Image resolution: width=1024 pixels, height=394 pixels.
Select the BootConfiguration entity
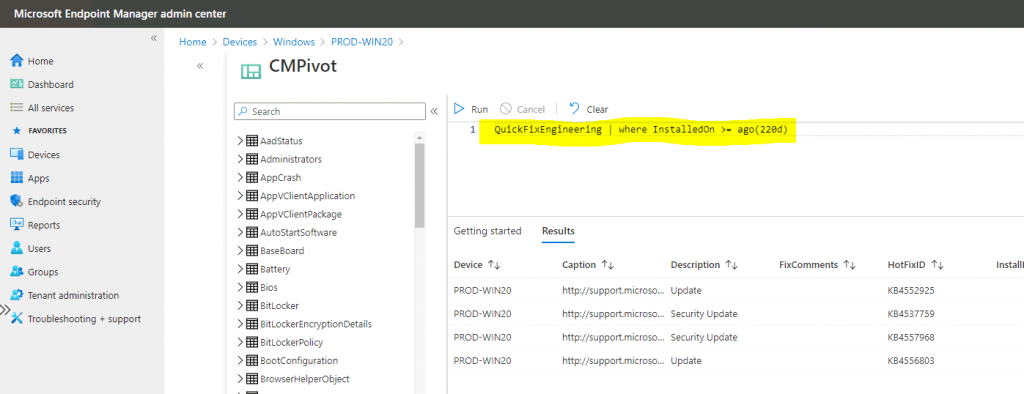[x=299, y=360]
